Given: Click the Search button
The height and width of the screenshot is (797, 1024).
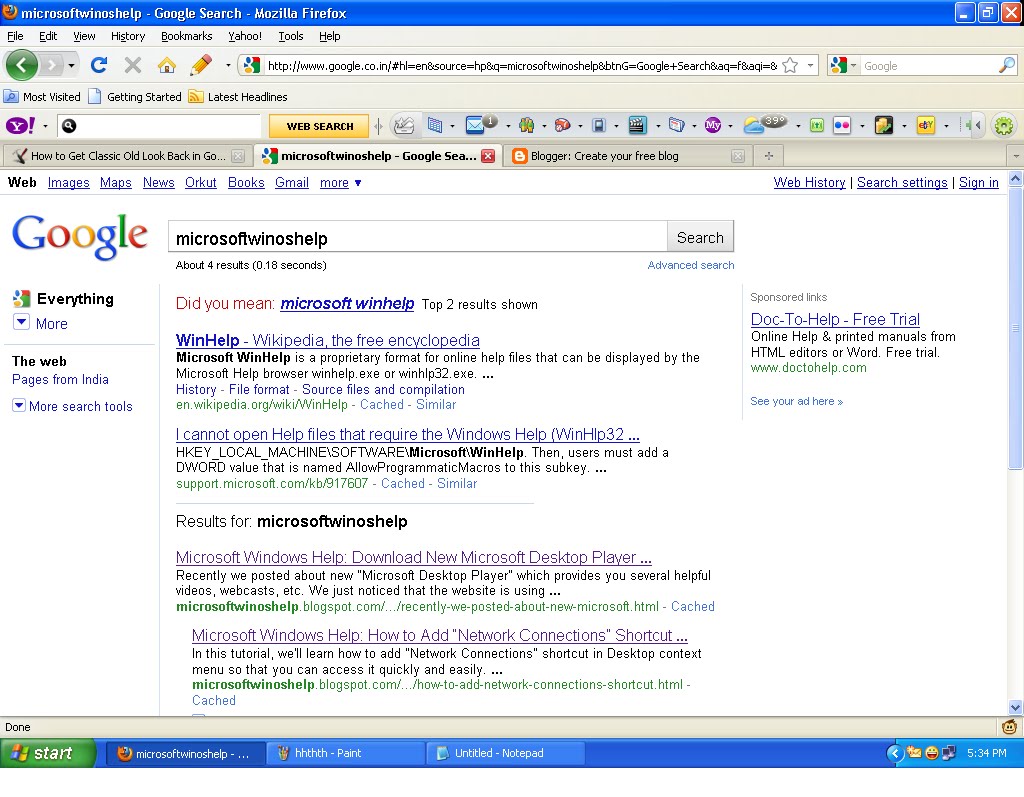Looking at the screenshot, I should coord(699,236).
